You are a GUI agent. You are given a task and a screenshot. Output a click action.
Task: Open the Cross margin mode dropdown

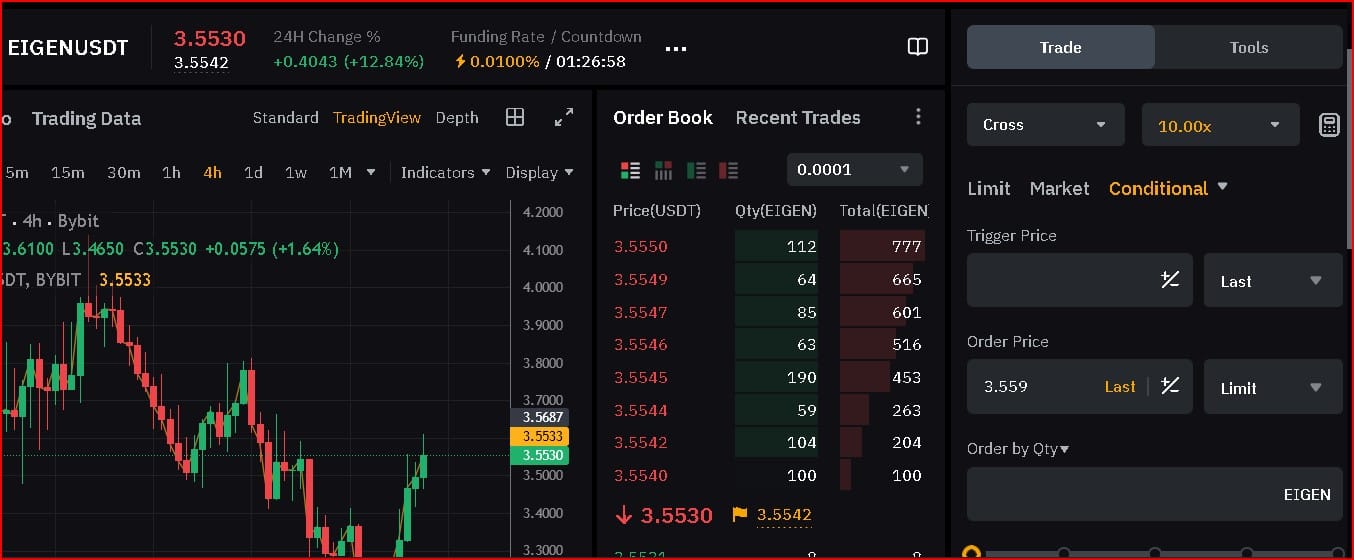click(x=1045, y=125)
